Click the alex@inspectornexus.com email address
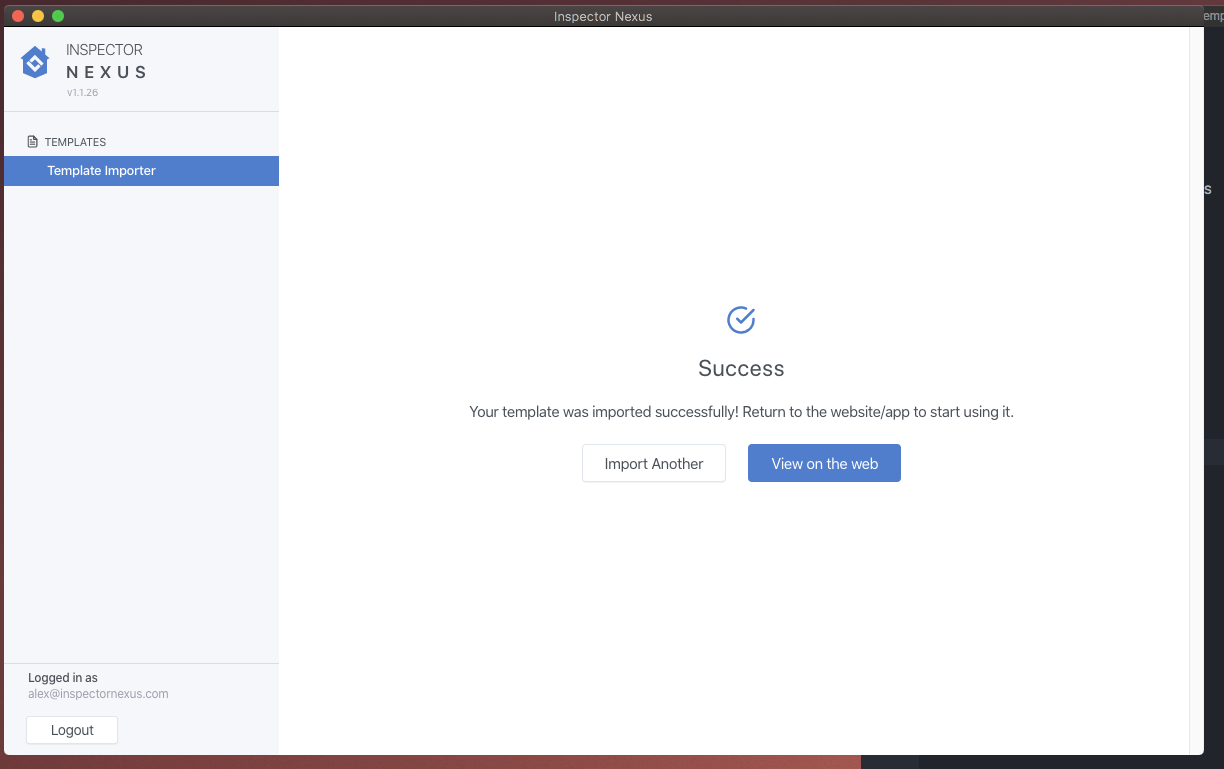 click(98, 694)
